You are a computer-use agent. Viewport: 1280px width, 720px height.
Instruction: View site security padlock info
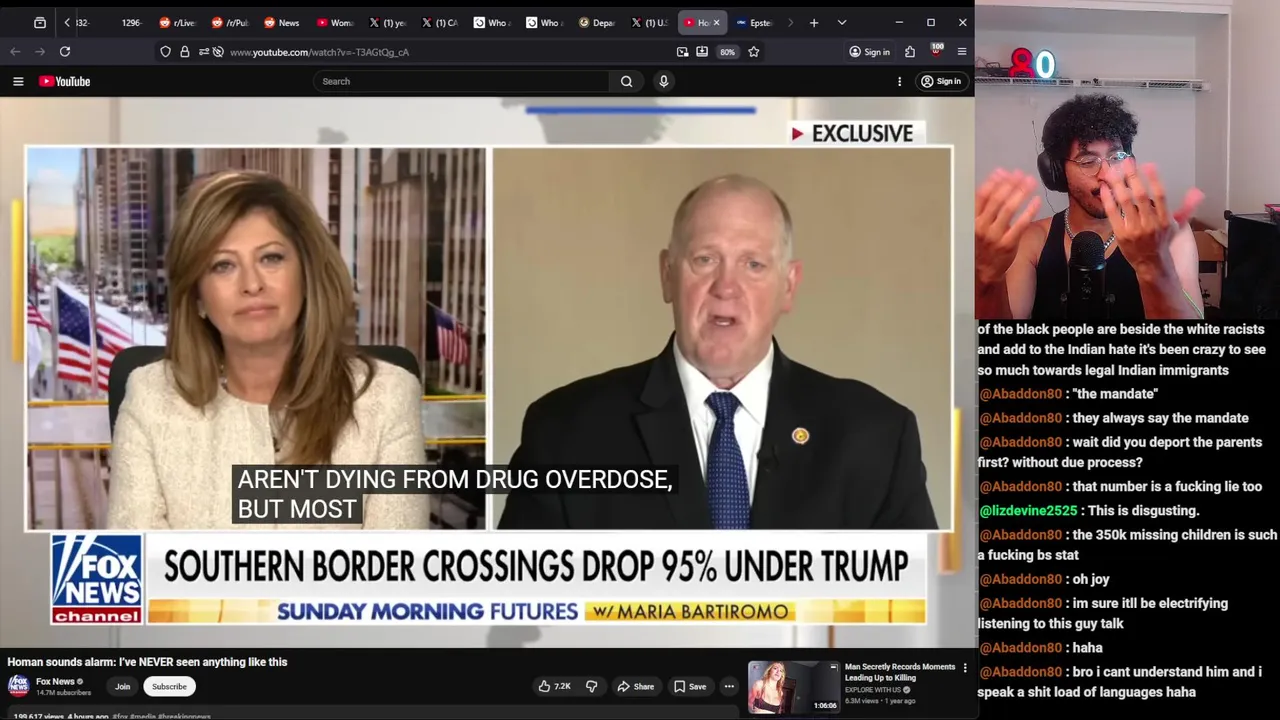coord(185,52)
